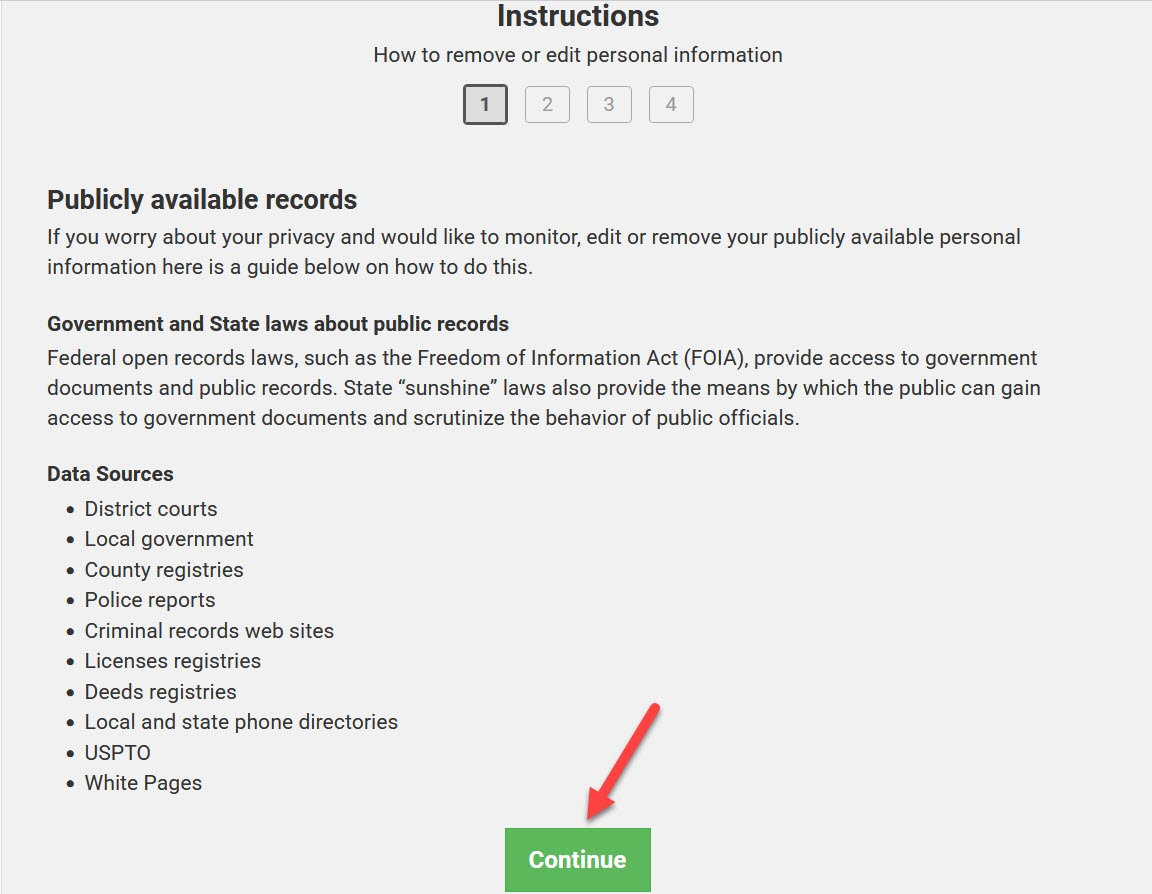This screenshot has width=1152, height=894.
Task: Go to step 2 of instructions
Action: click(547, 104)
